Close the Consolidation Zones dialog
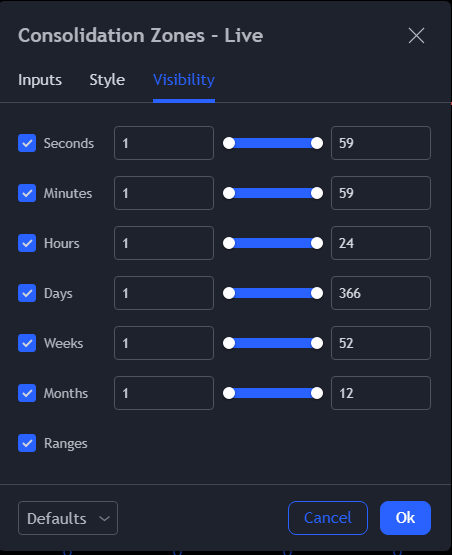Screen dimensions: 452x555 click(416, 36)
